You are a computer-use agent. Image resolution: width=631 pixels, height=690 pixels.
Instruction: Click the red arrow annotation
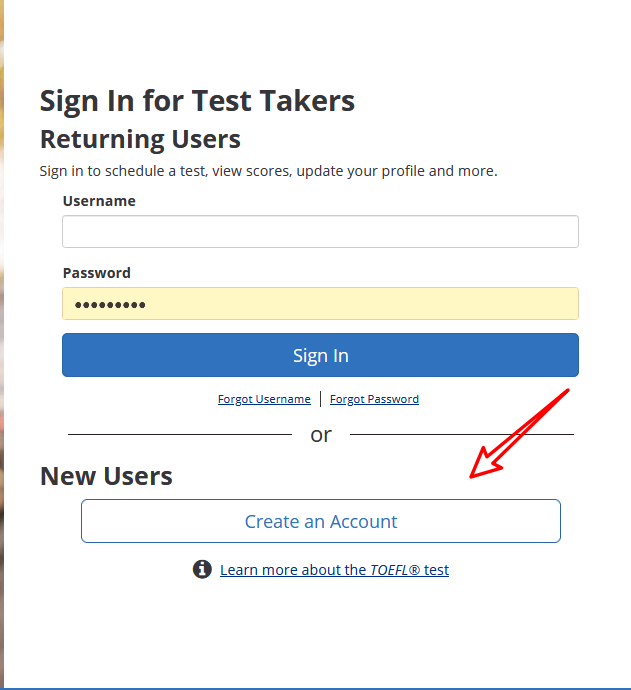[518, 434]
